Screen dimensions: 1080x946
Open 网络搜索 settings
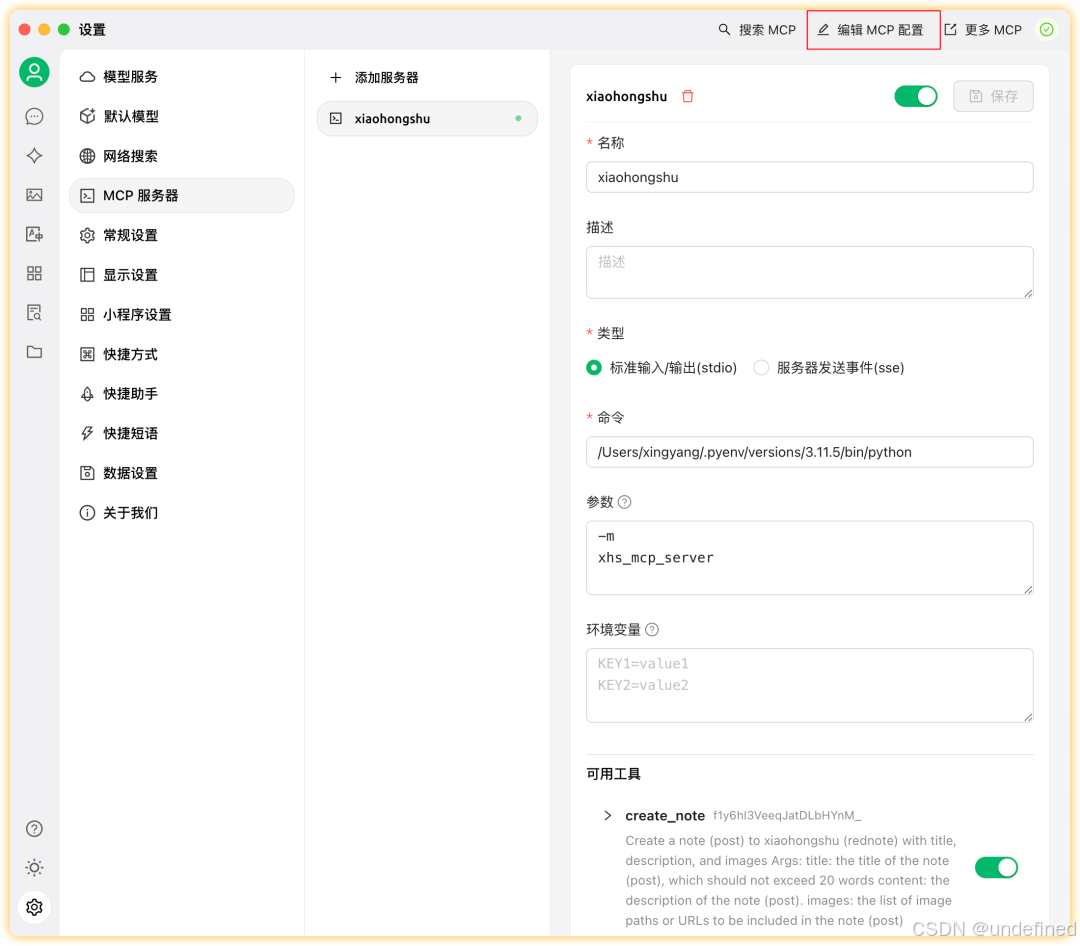[182, 156]
